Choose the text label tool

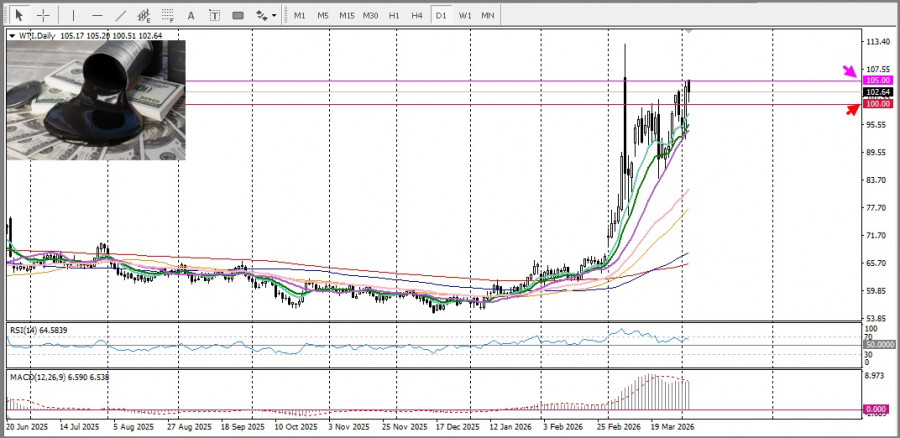click(214, 15)
